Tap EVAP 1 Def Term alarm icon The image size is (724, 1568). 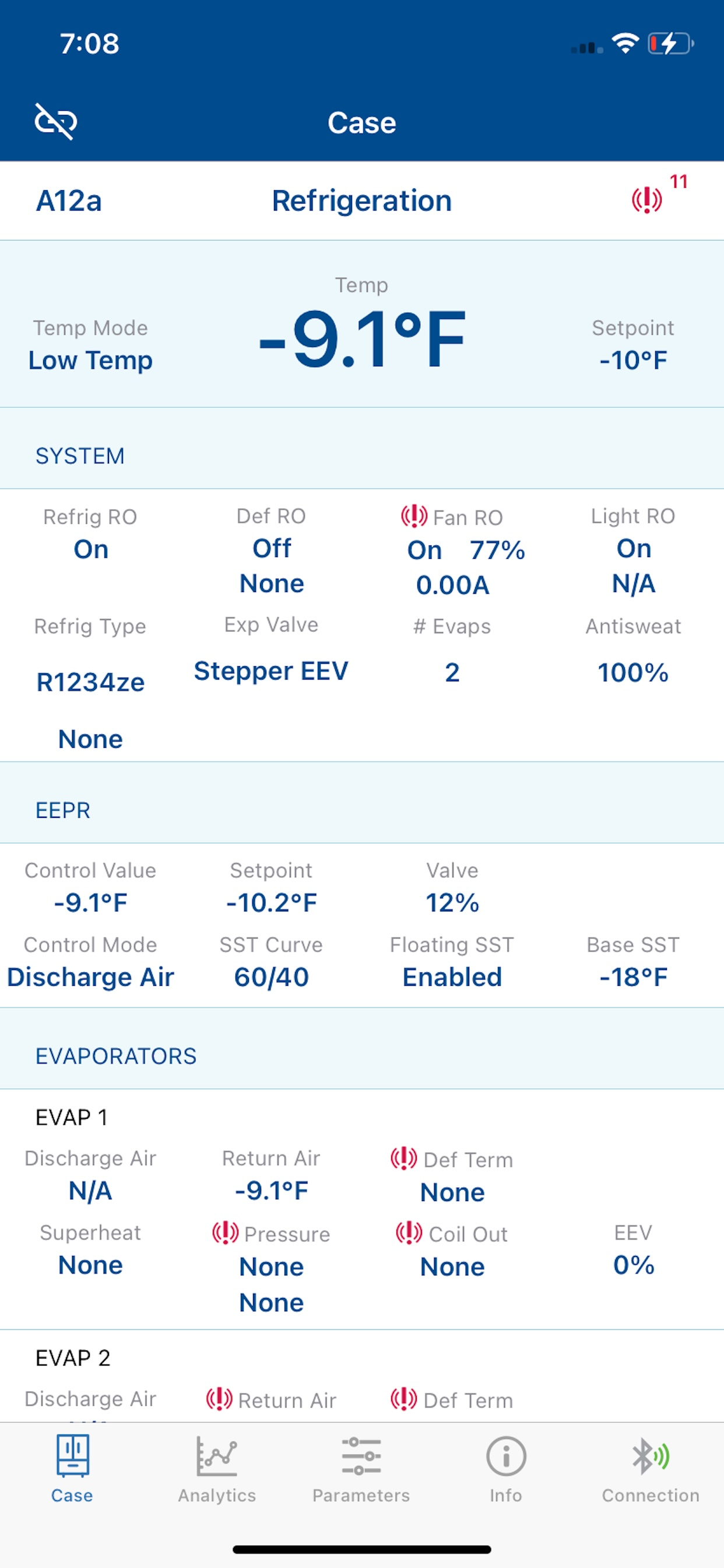tap(403, 1158)
